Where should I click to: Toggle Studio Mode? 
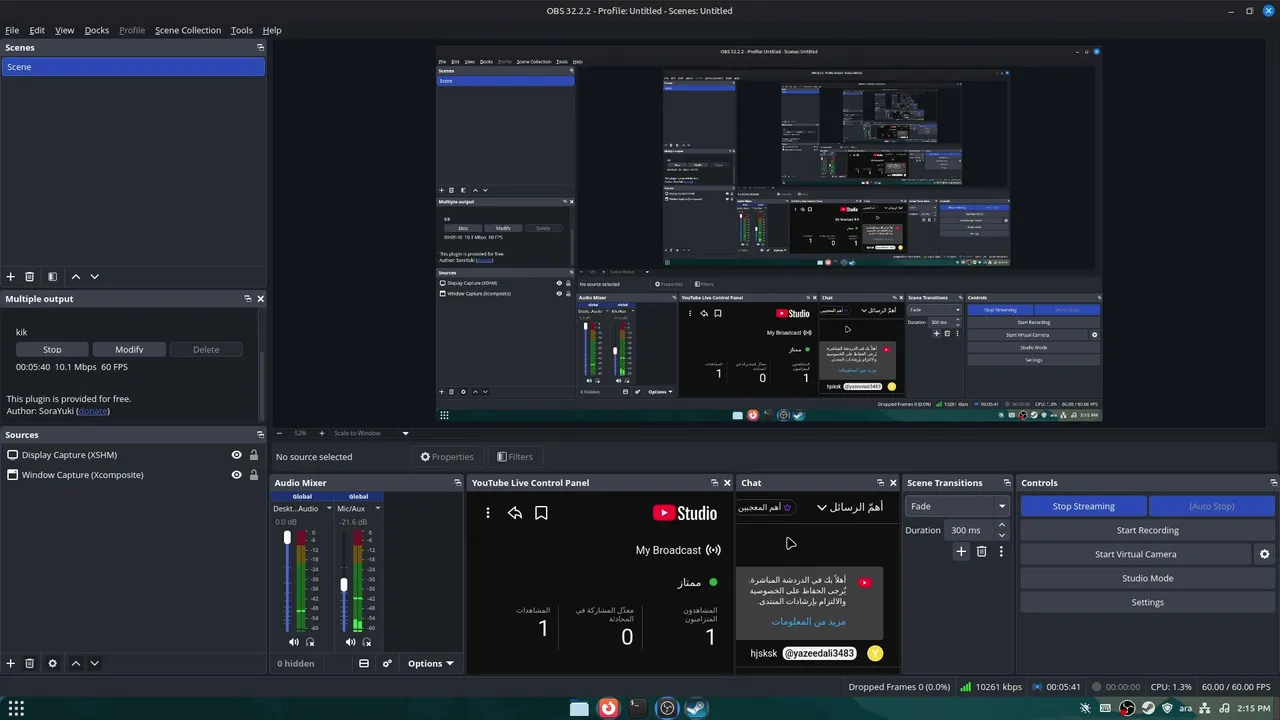1147,578
